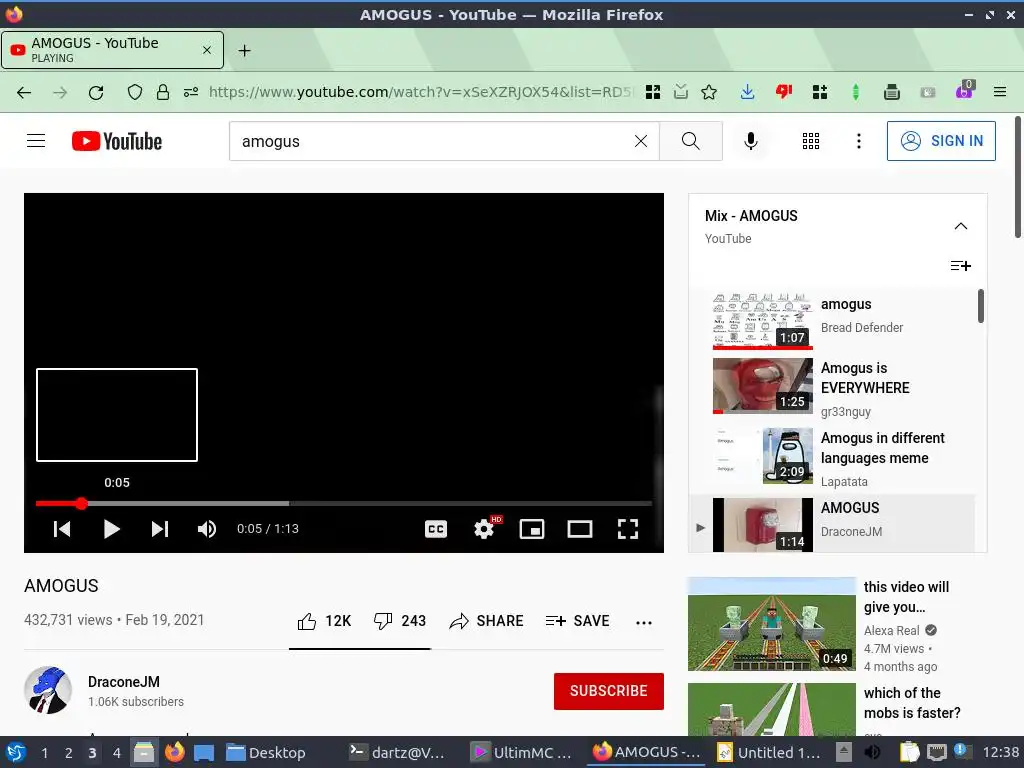The image size is (1024, 768).
Task: Go back in Firefox history
Action: pyautogui.click(x=24, y=92)
